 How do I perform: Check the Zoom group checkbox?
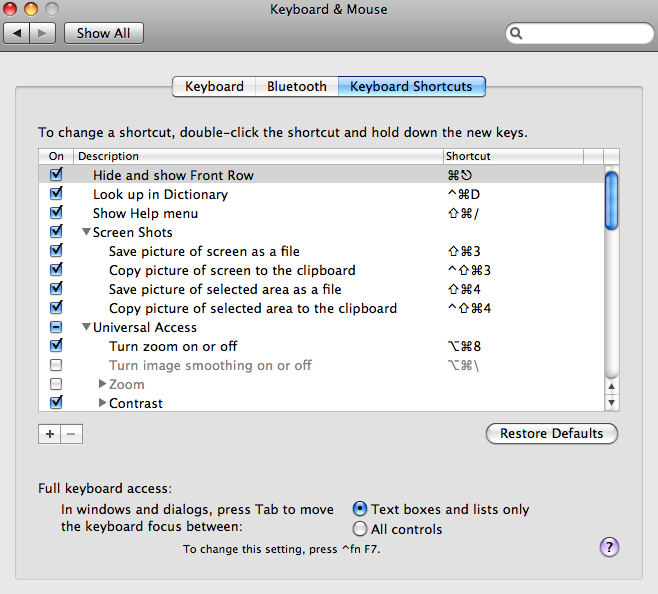click(56, 384)
